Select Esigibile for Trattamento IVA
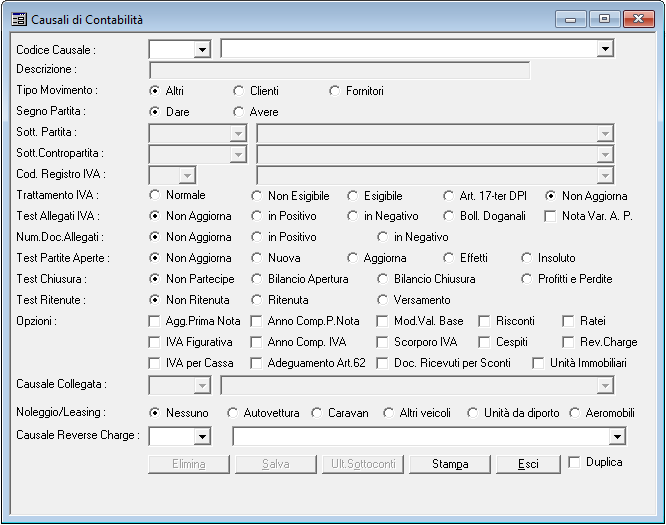 353,196
